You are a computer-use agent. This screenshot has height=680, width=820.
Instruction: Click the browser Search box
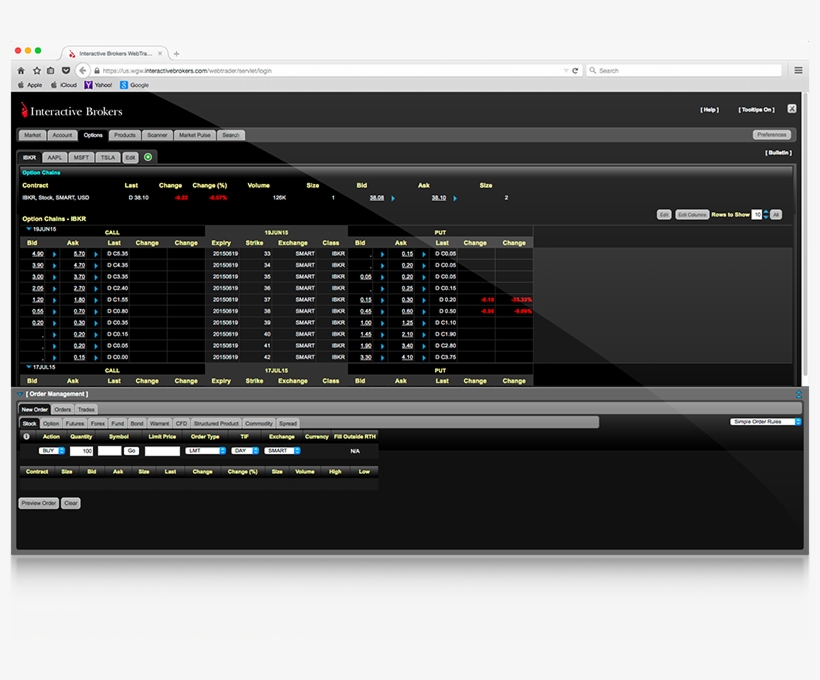(684, 71)
